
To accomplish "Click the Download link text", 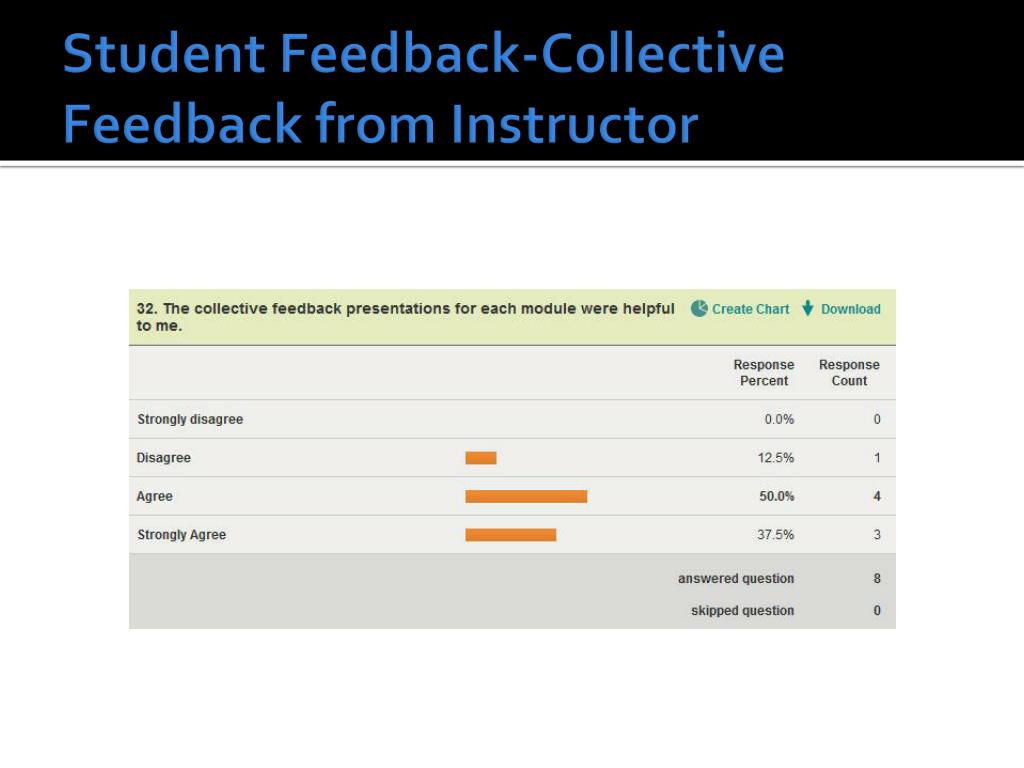I will (850, 309).
